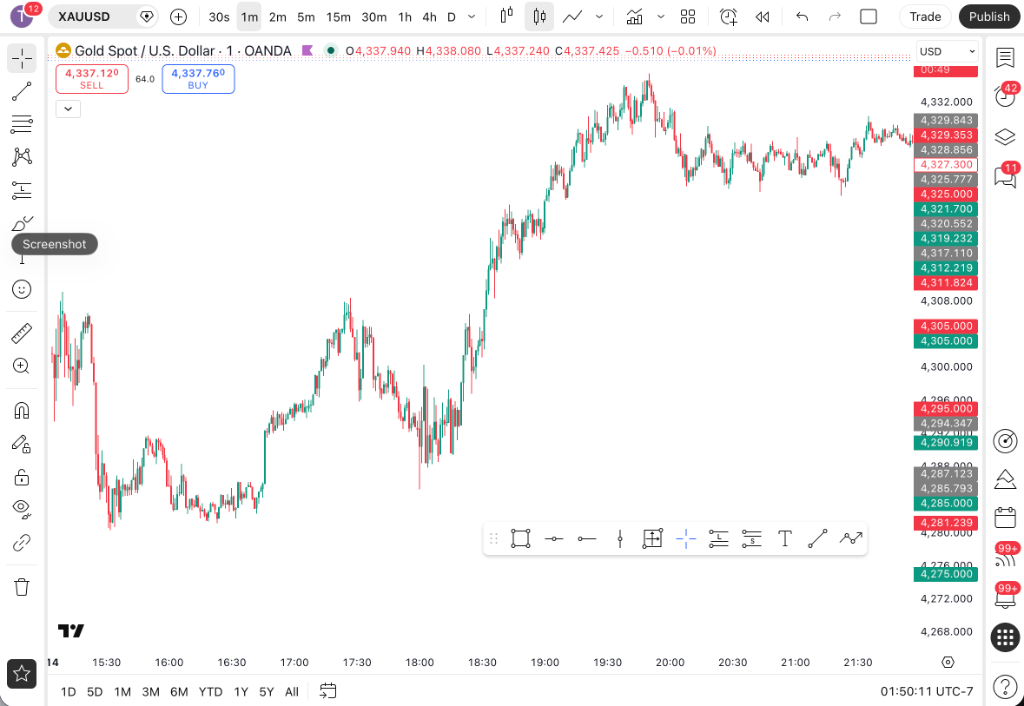This screenshot has height=706, width=1024.
Task: Expand the timeframe interval dropdown chevron
Action: (x=472, y=17)
